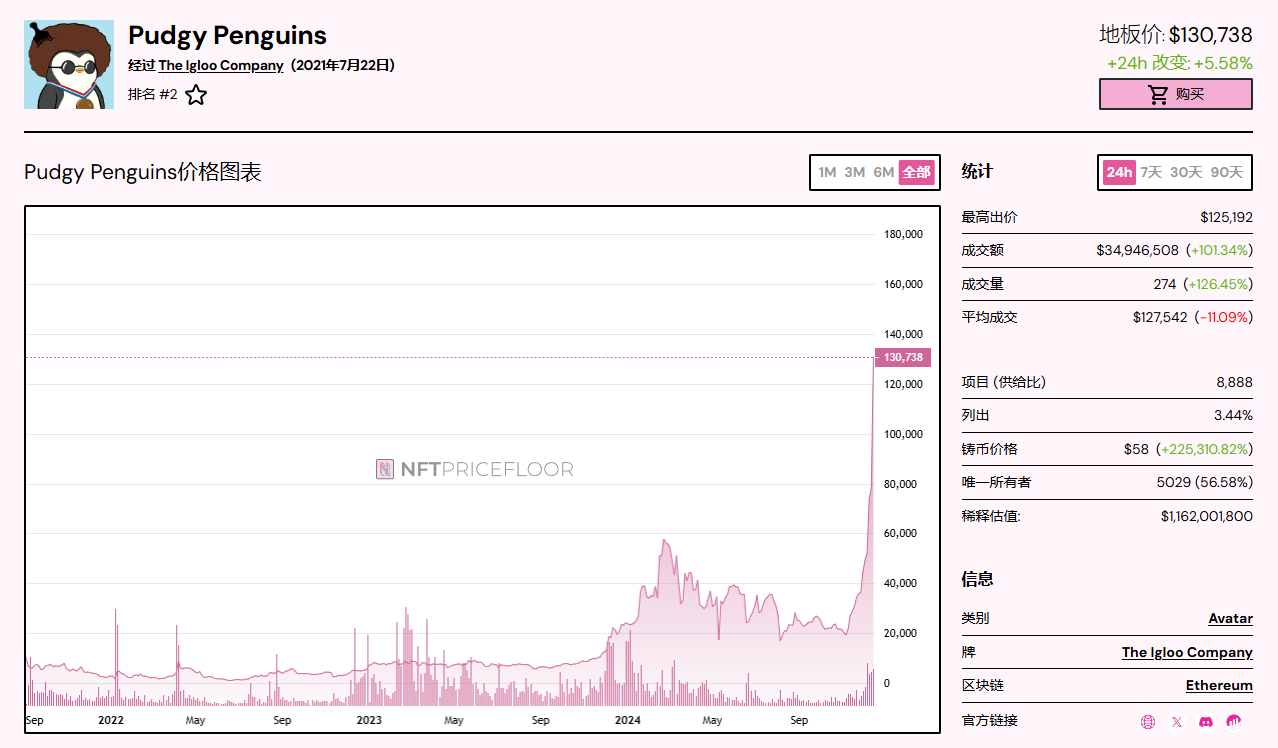Open the Avatar category link
The width and height of the screenshot is (1278, 748).
pyautogui.click(x=1230, y=618)
